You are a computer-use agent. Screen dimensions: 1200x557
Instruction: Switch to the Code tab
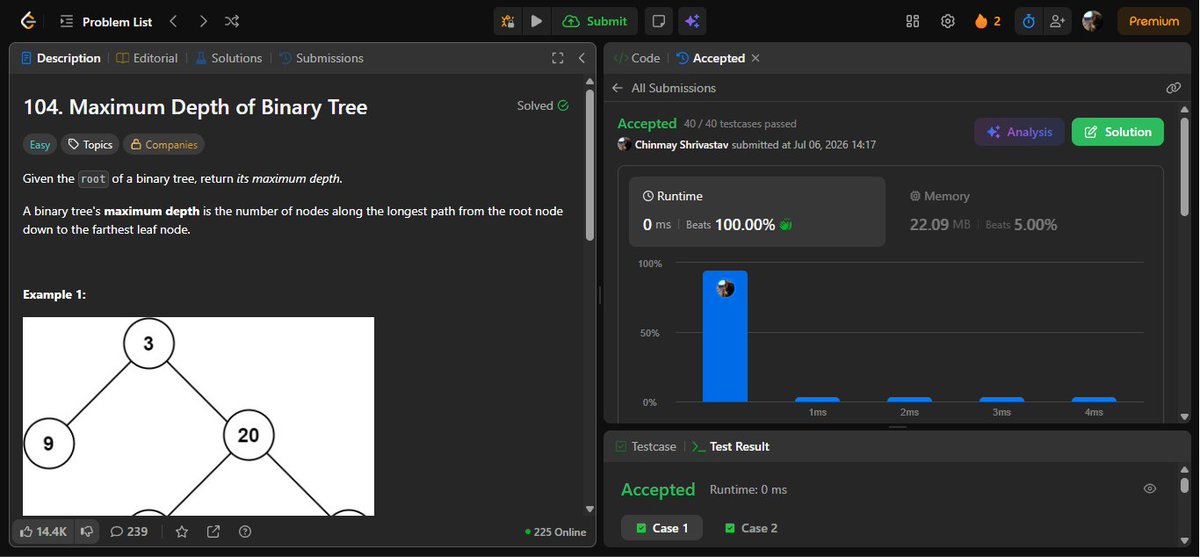coord(636,58)
